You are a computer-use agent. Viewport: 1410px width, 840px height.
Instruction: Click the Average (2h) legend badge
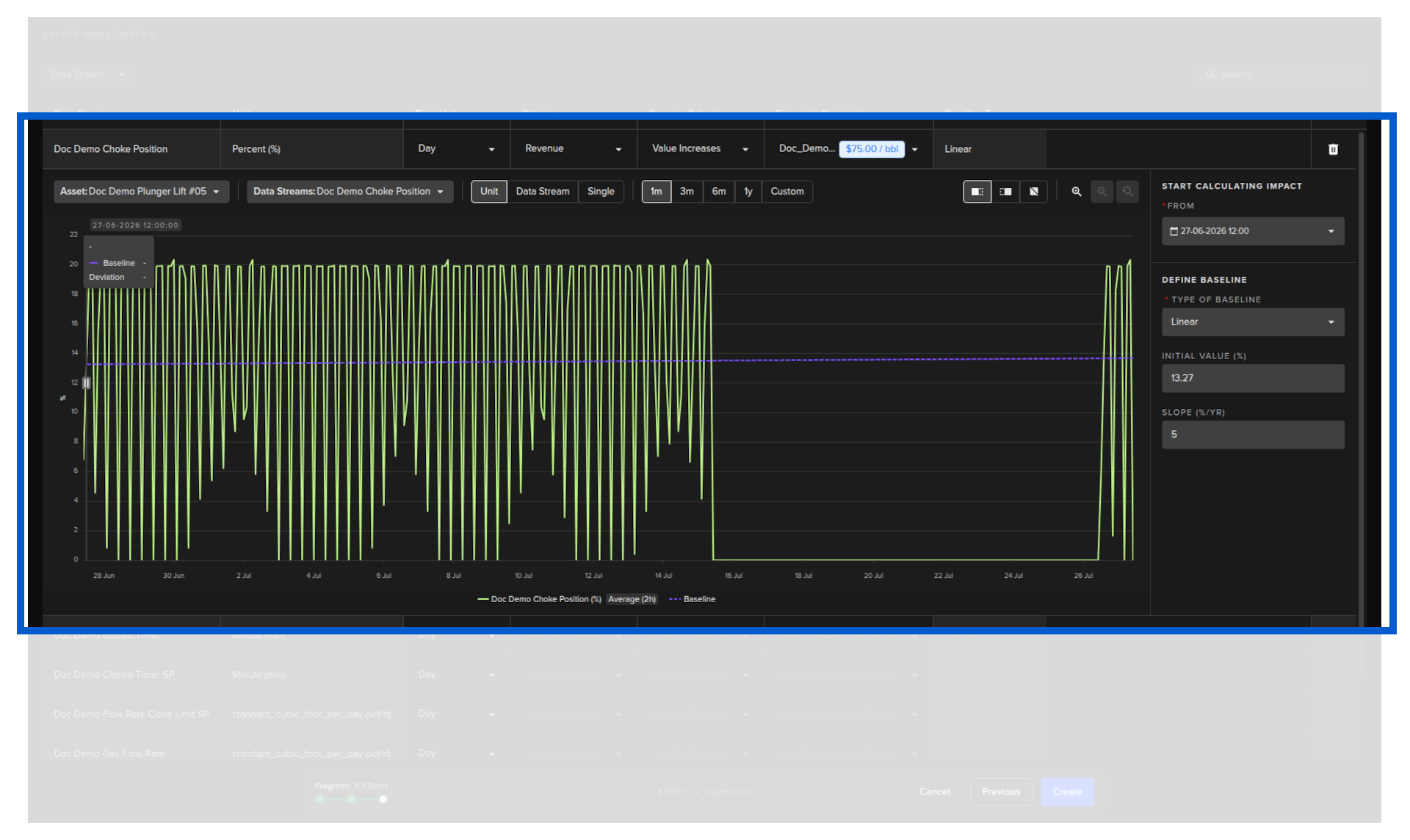point(632,599)
